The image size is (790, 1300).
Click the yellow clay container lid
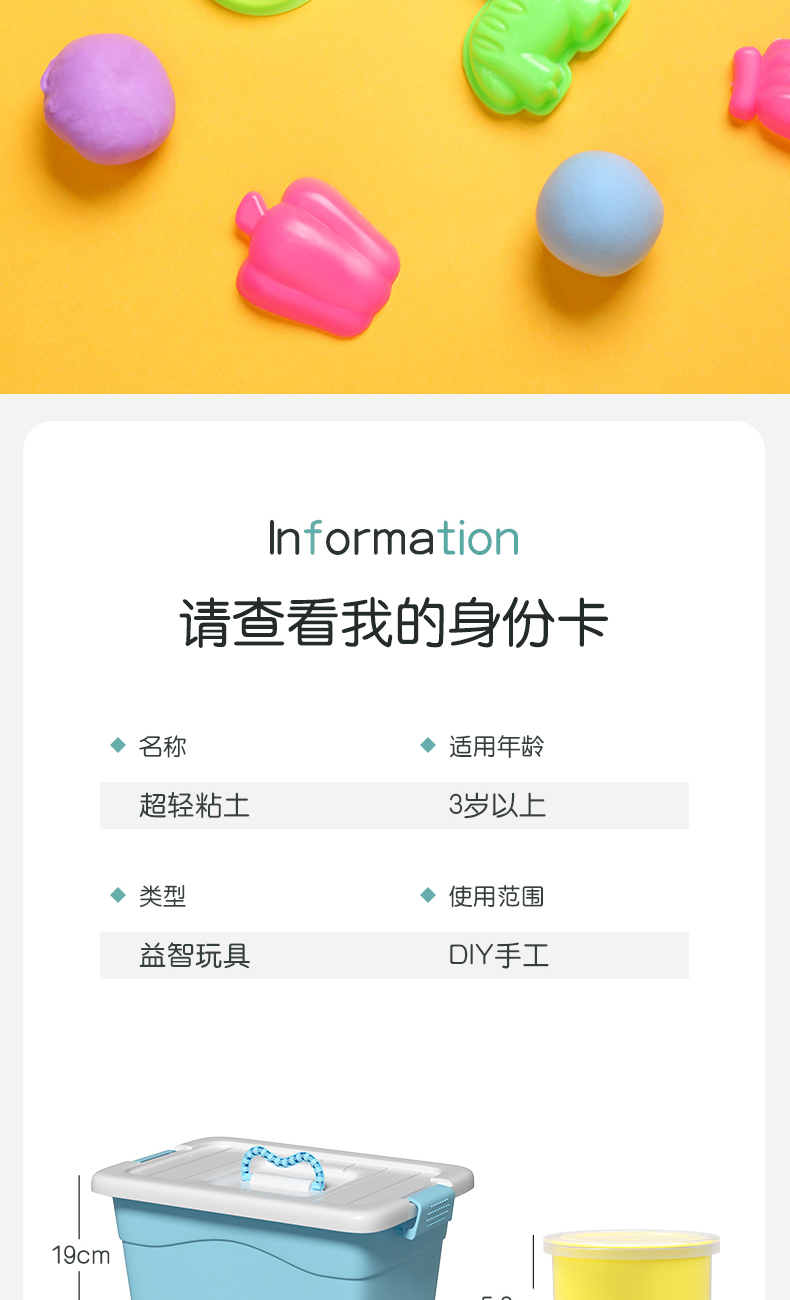(632, 1243)
